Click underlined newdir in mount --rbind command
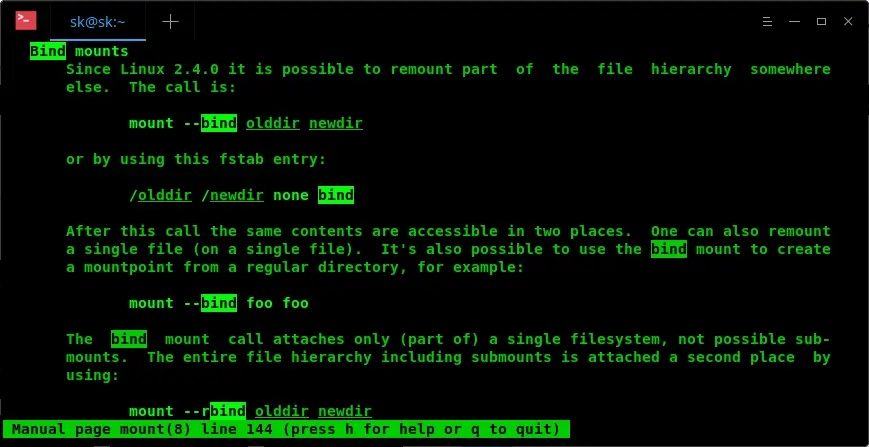Image resolution: width=869 pixels, height=447 pixels. click(x=345, y=411)
